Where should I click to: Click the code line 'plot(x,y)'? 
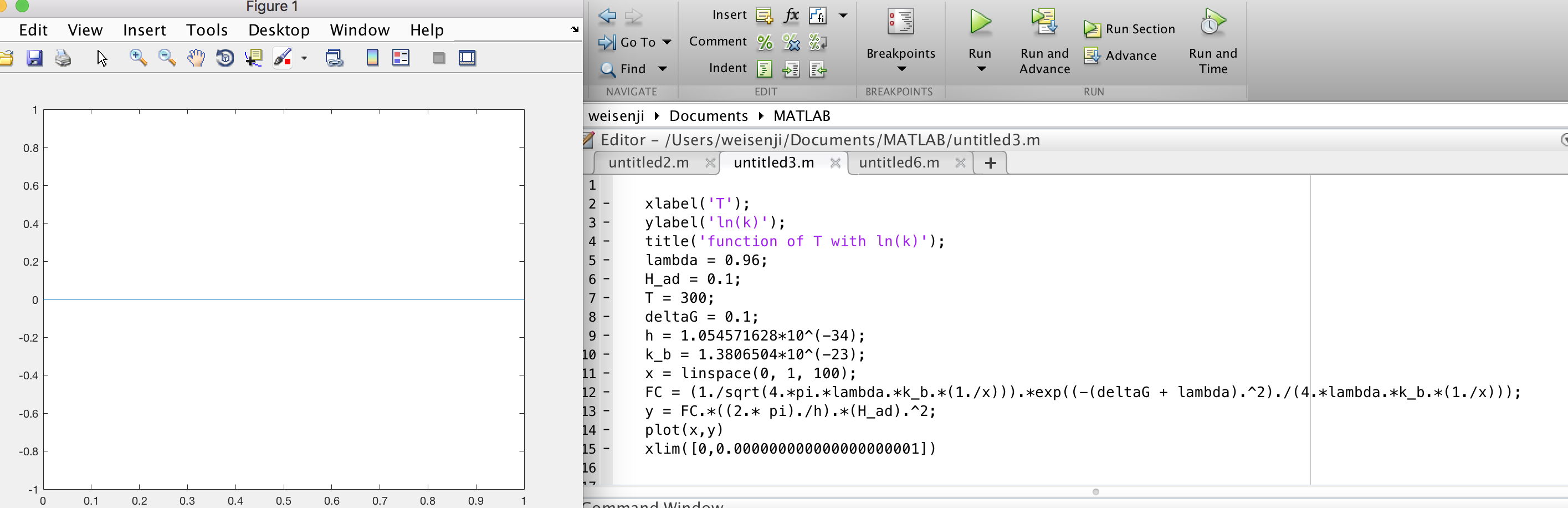point(684,430)
